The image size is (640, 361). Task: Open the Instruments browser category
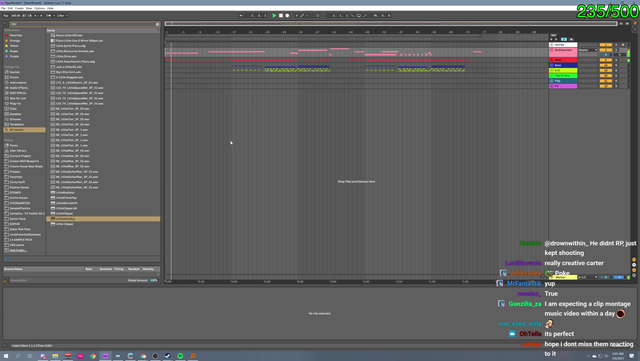coord(17,82)
